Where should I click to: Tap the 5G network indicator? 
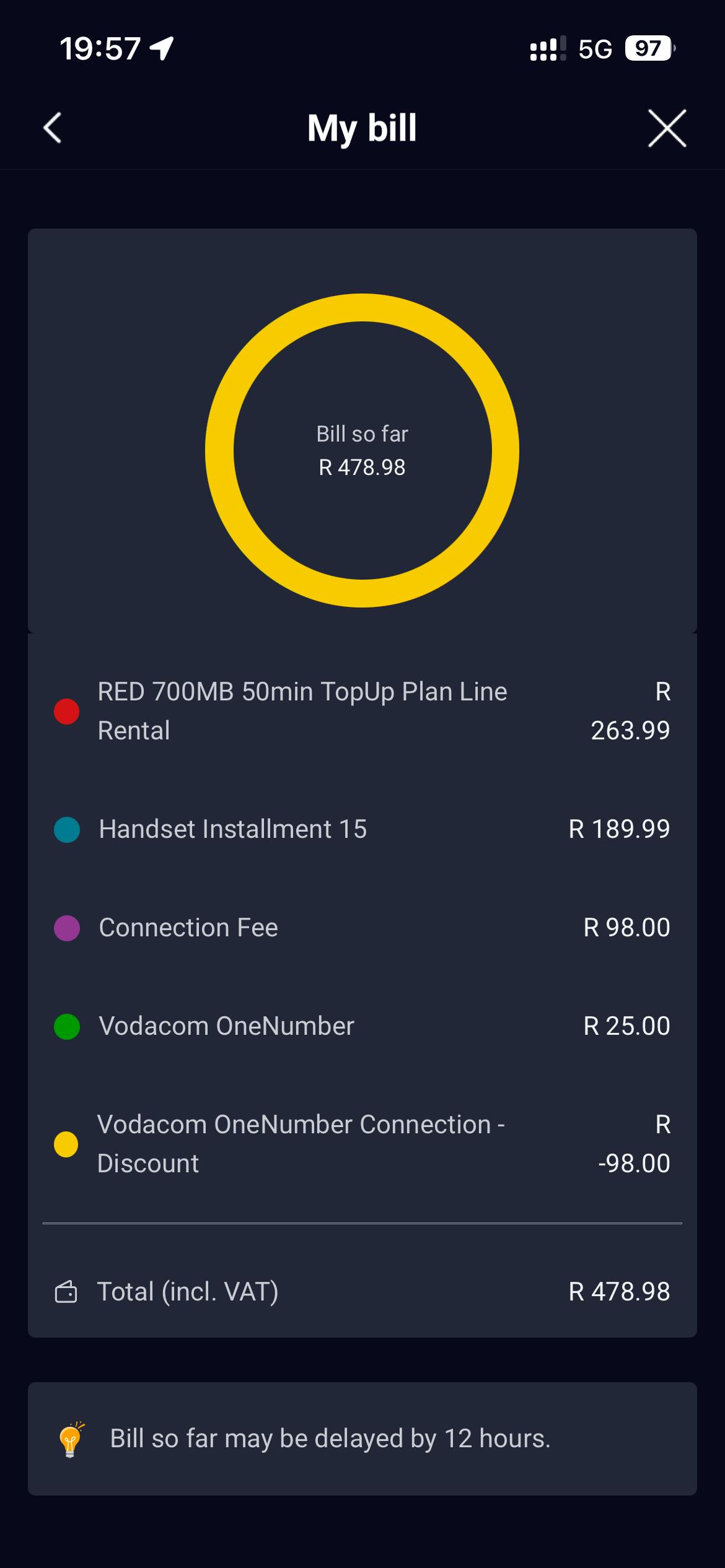tap(595, 49)
